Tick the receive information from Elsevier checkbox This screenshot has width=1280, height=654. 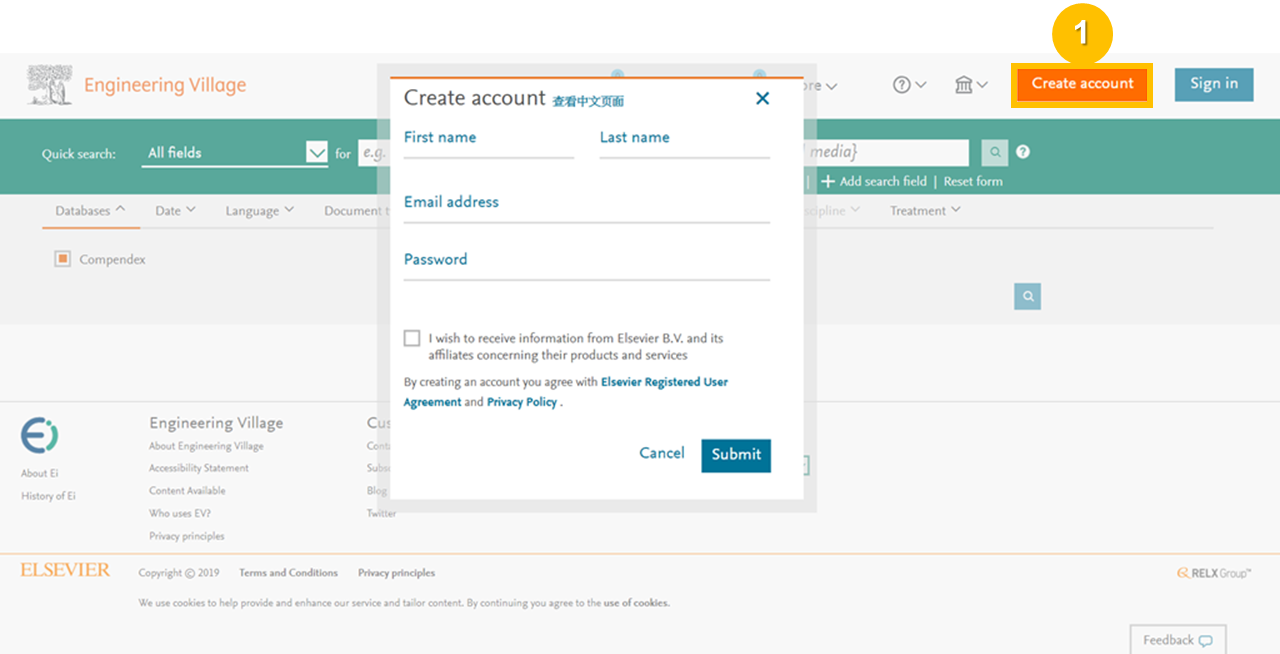[x=412, y=338]
